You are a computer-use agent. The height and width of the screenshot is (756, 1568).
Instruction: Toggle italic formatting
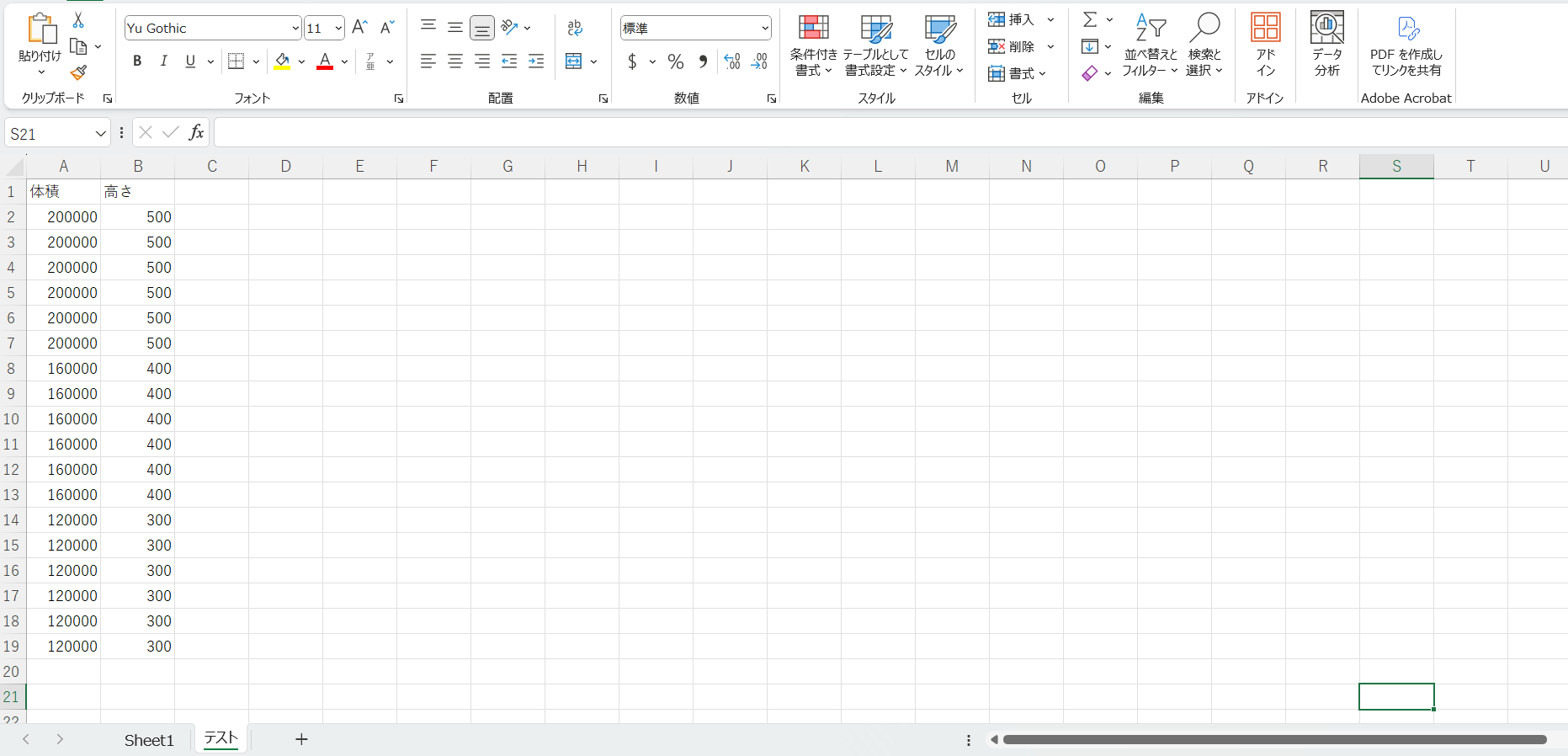[x=164, y=61]
